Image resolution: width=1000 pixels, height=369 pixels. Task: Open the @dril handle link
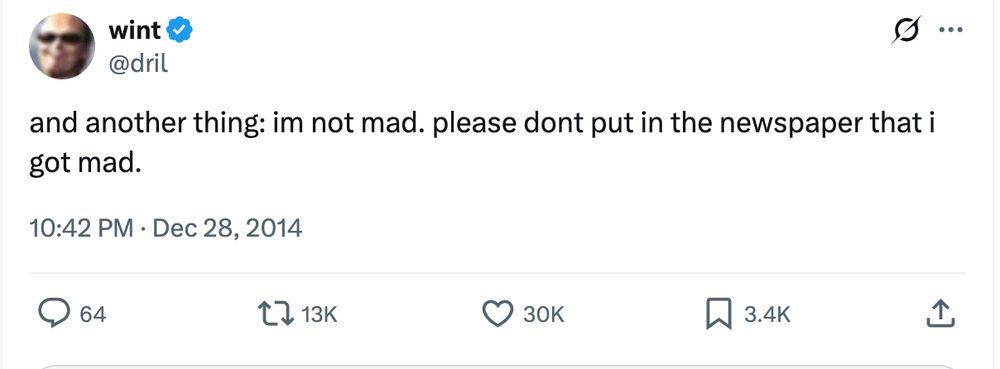point(138,63)
